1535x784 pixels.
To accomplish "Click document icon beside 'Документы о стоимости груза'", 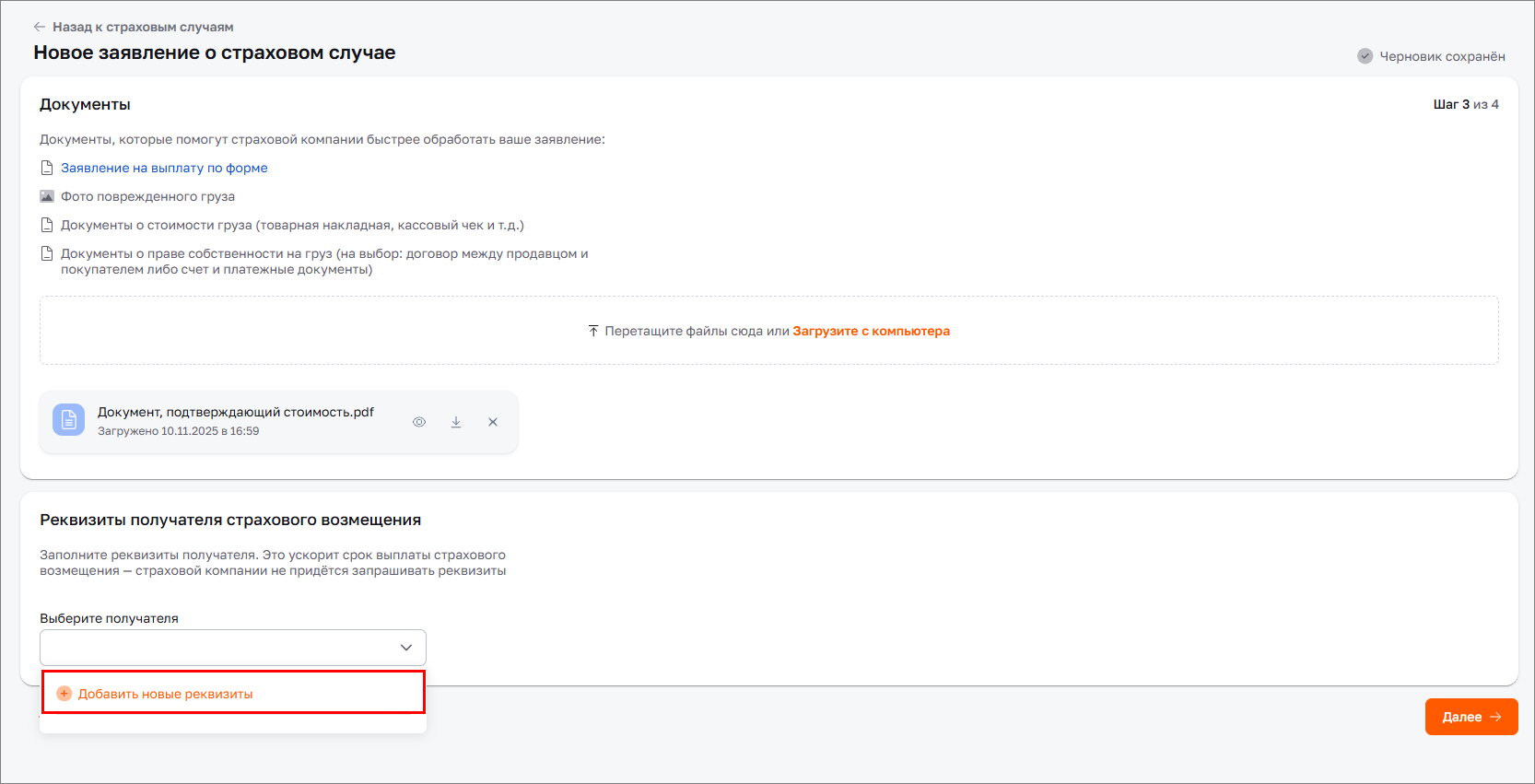I will click(47, 225).
